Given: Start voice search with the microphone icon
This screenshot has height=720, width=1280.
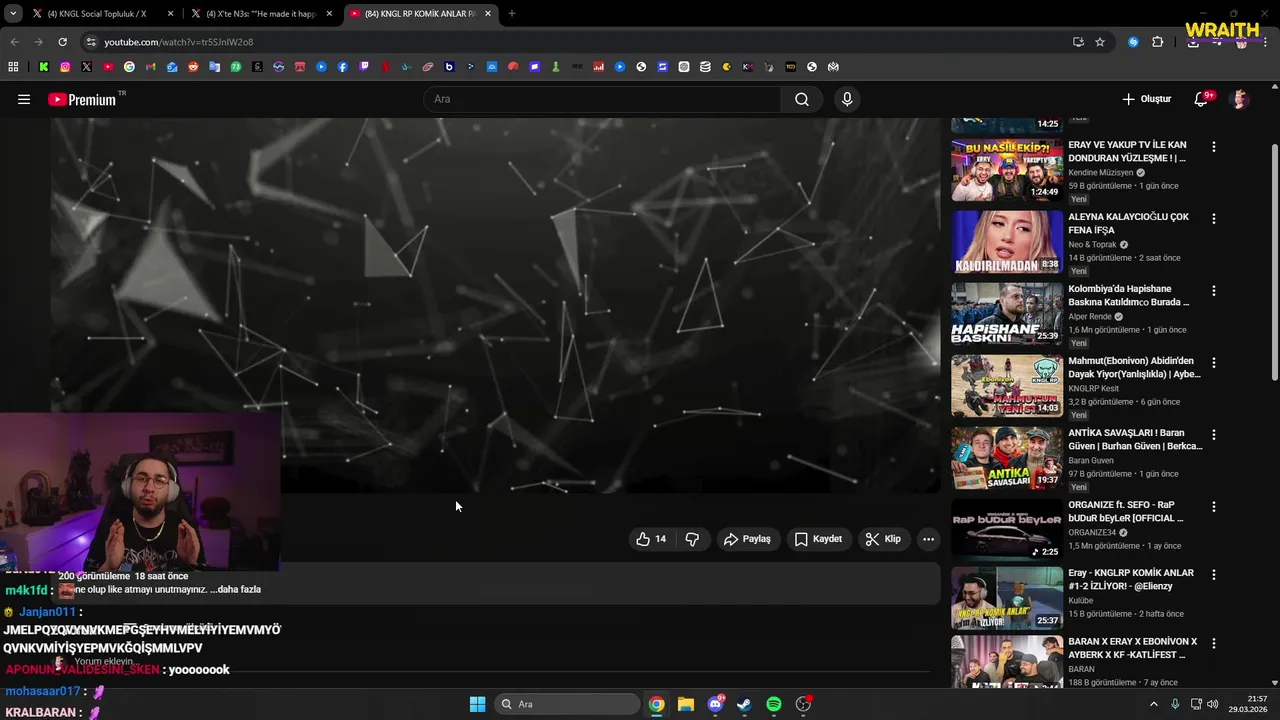Looking at the screenshot, I should pyautogui.click(x=847, y=99).
